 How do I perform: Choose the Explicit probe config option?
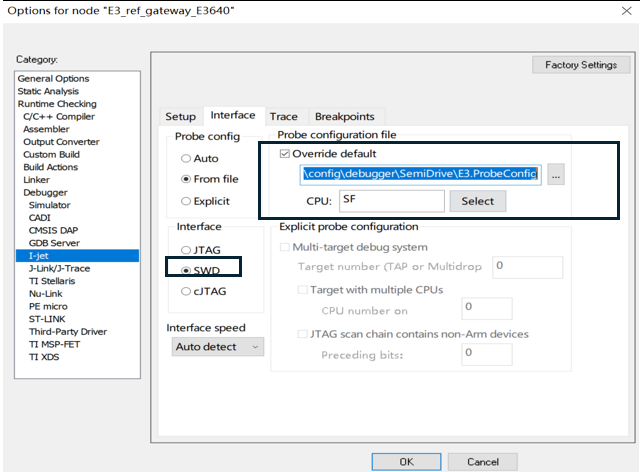186,201
